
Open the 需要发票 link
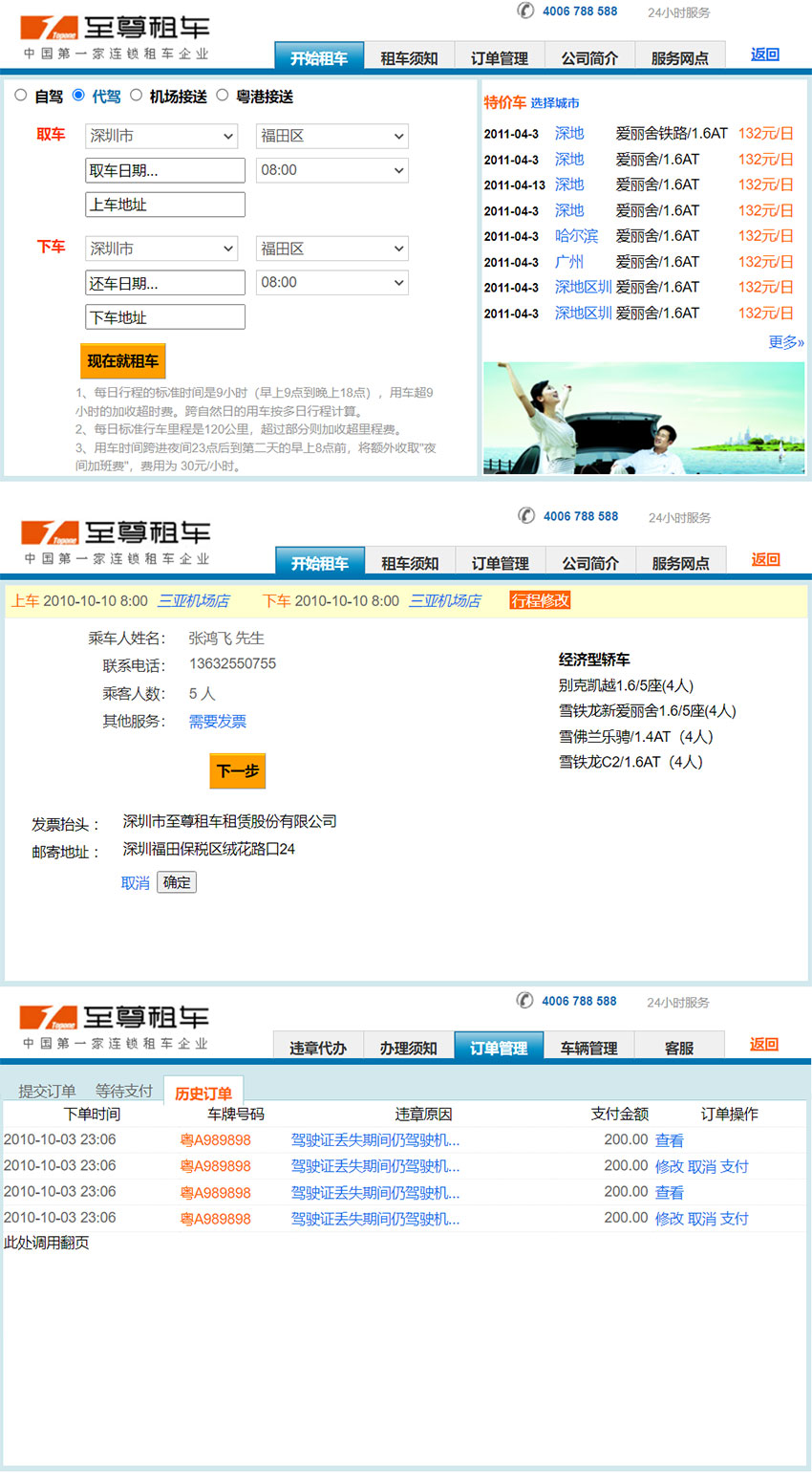pyautogui.click(x=217, y=721)
